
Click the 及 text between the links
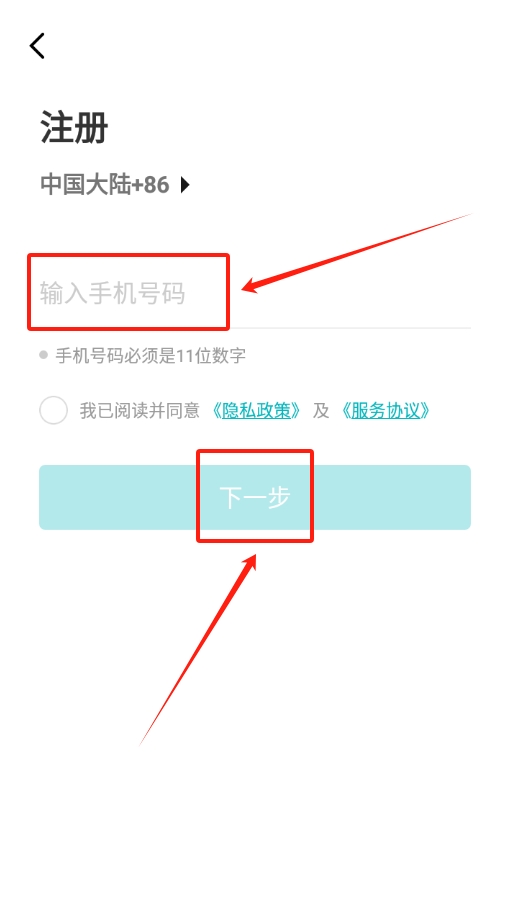[321, 410]
